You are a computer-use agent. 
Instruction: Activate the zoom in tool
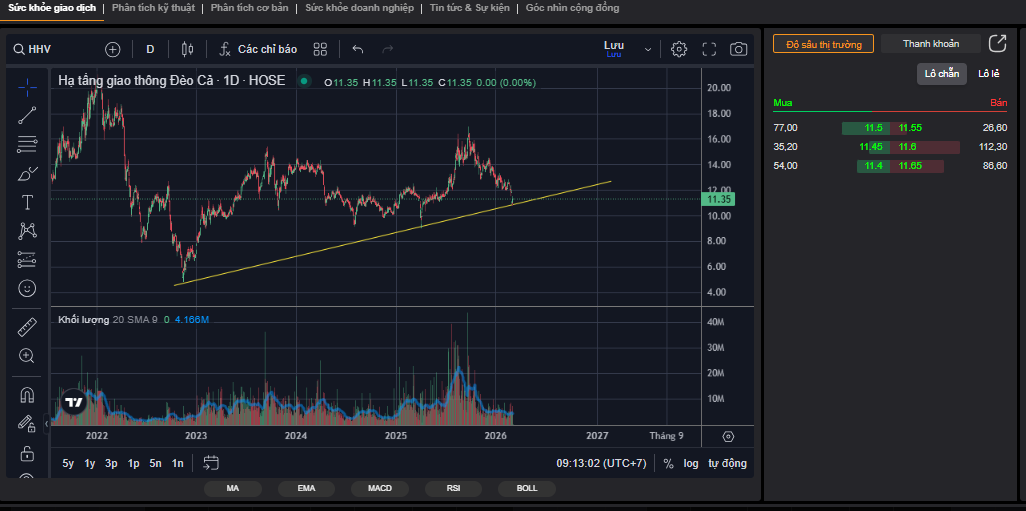coord(27,356)
